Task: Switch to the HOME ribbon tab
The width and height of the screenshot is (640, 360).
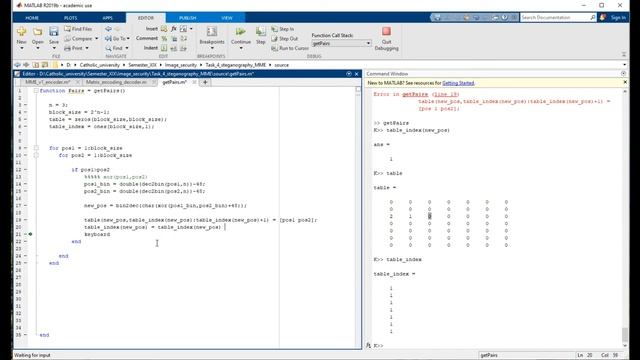Action: point(32,18)
